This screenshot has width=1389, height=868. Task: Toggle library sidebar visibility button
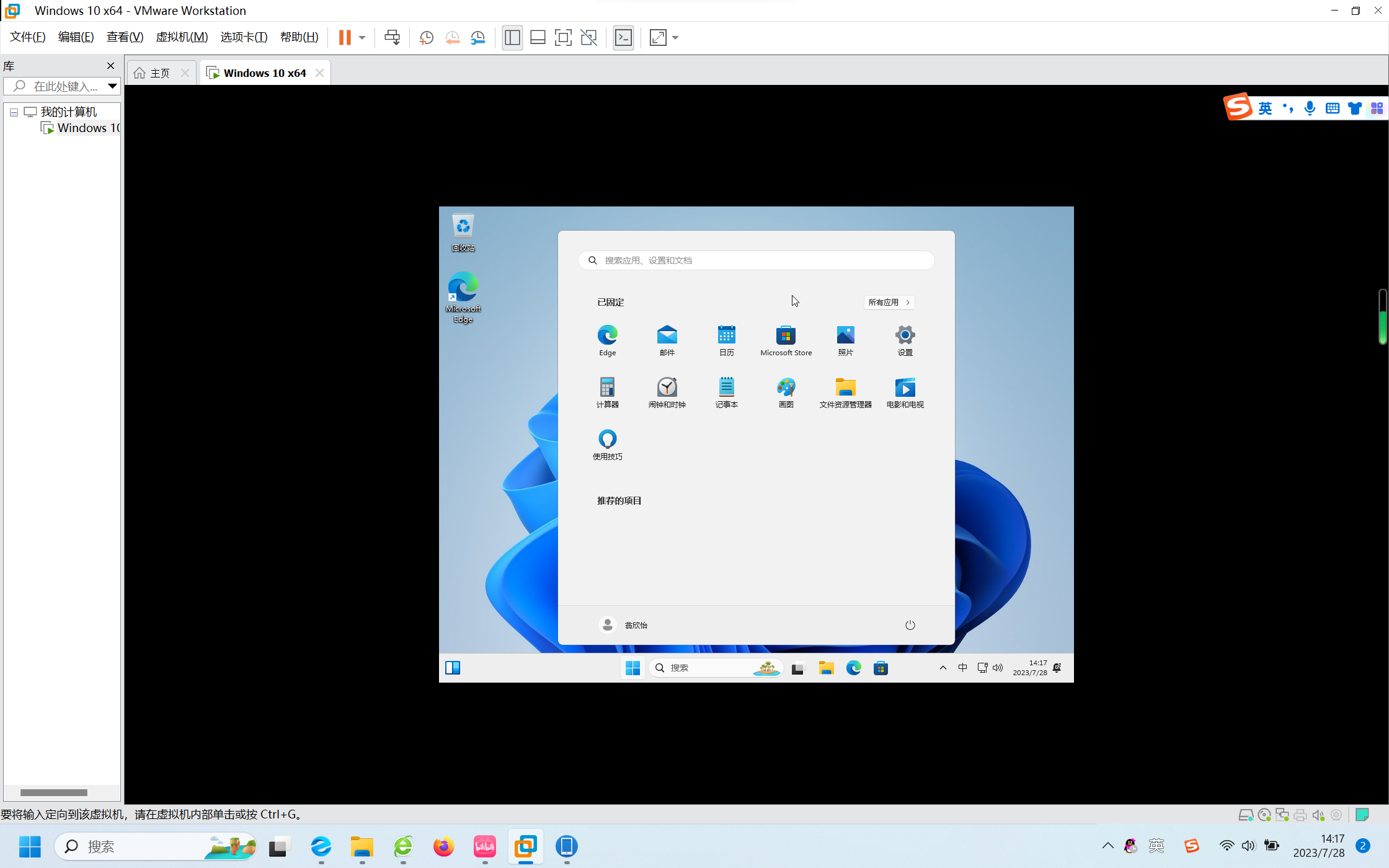point(512,38)
